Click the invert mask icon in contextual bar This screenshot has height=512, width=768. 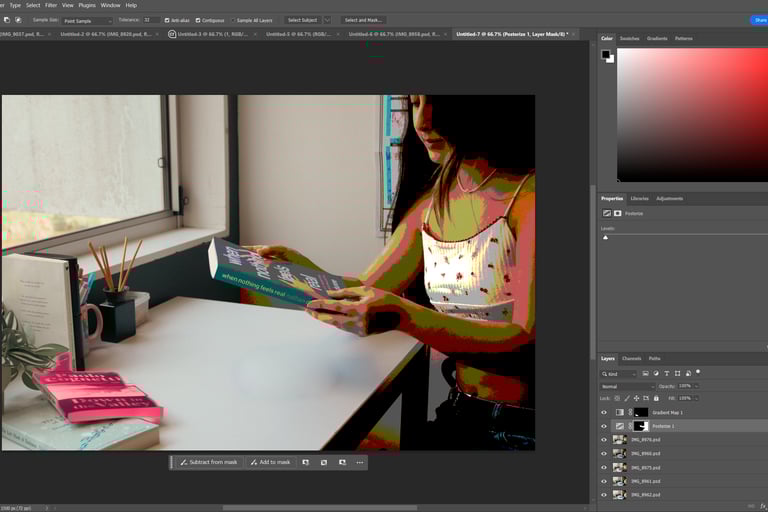point(324,462)
